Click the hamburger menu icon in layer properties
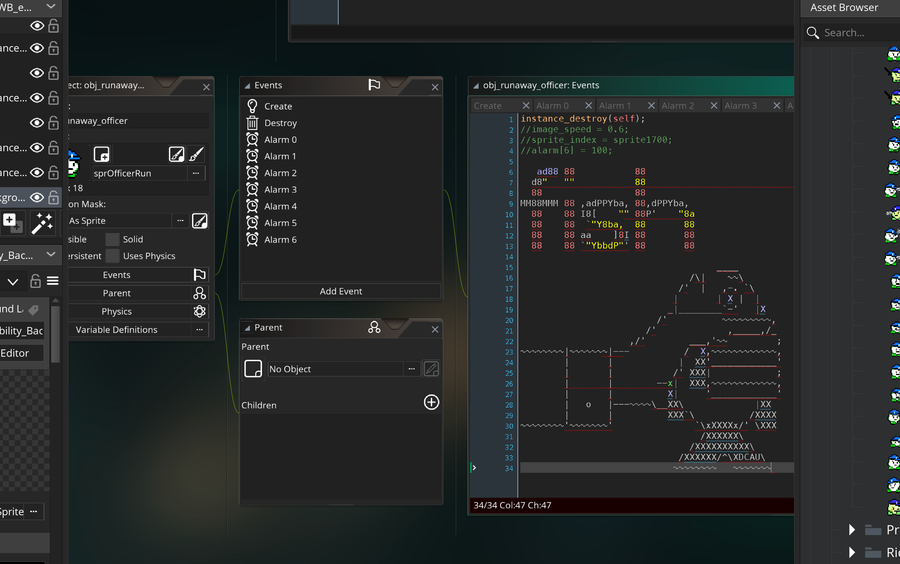Image resolution: width=900 pixels, height=564 pixels. 53,281
